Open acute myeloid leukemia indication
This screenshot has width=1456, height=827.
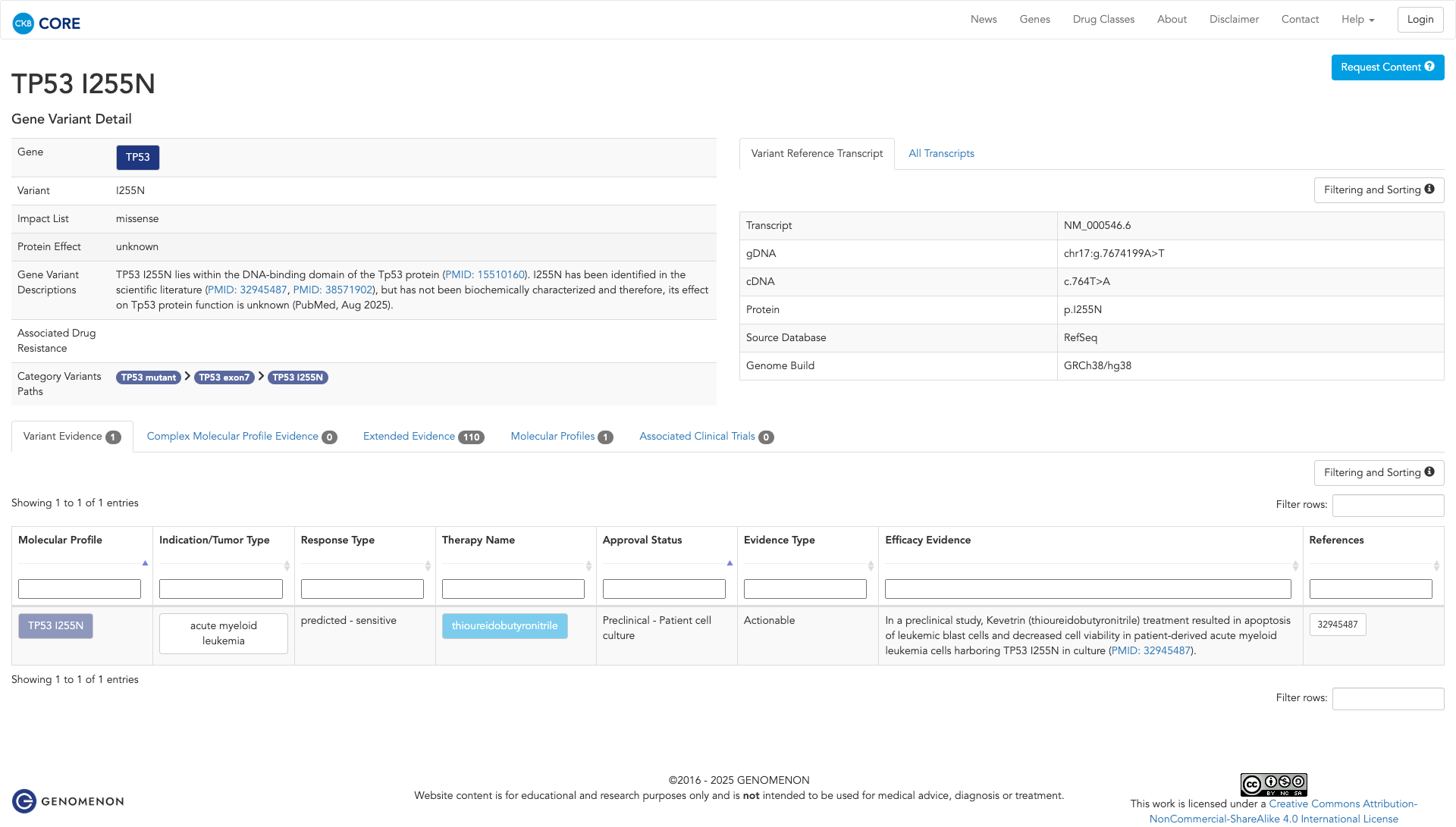[x=224, y=634]
